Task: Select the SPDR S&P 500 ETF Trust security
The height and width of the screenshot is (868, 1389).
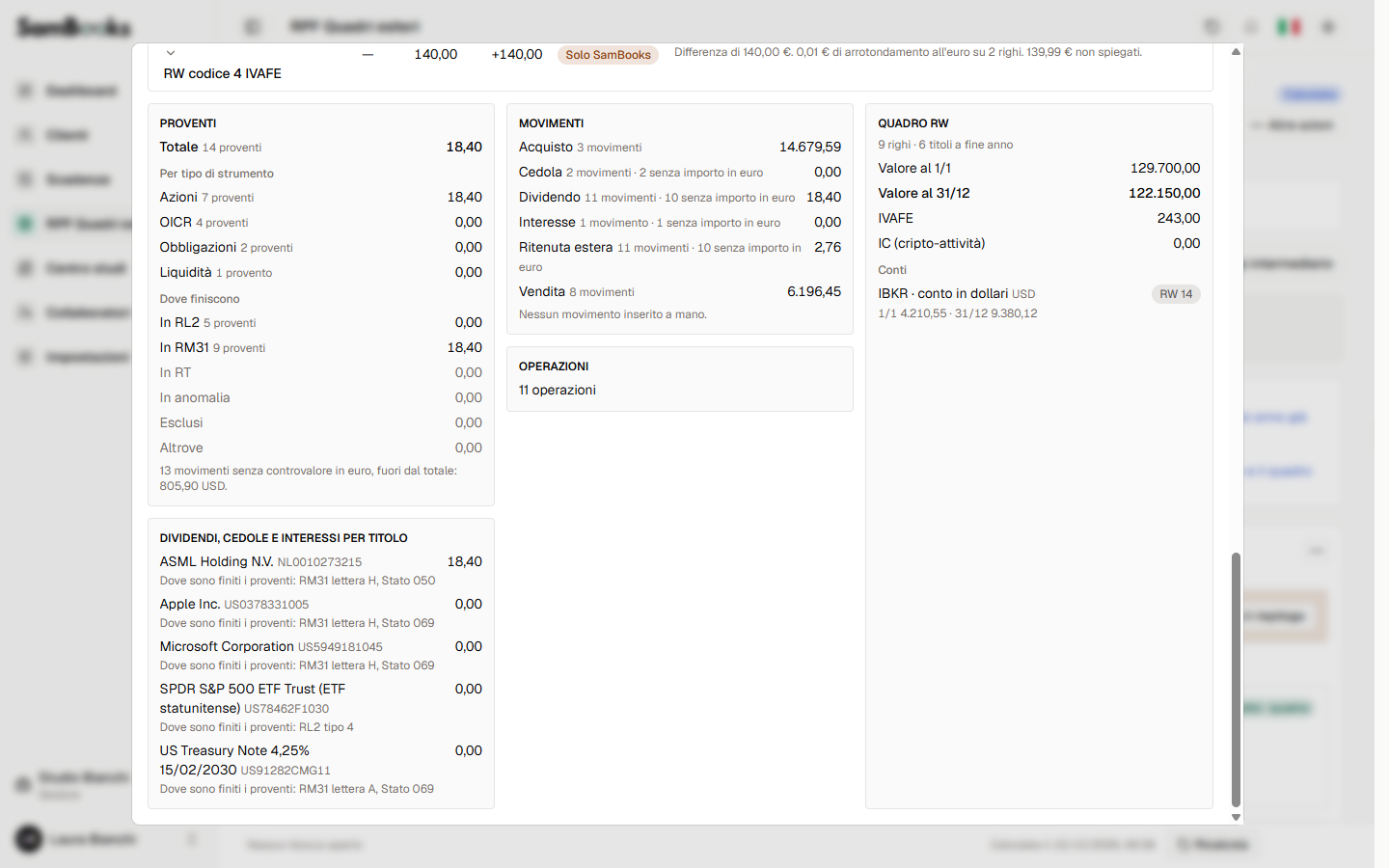Action: point(321,708)
